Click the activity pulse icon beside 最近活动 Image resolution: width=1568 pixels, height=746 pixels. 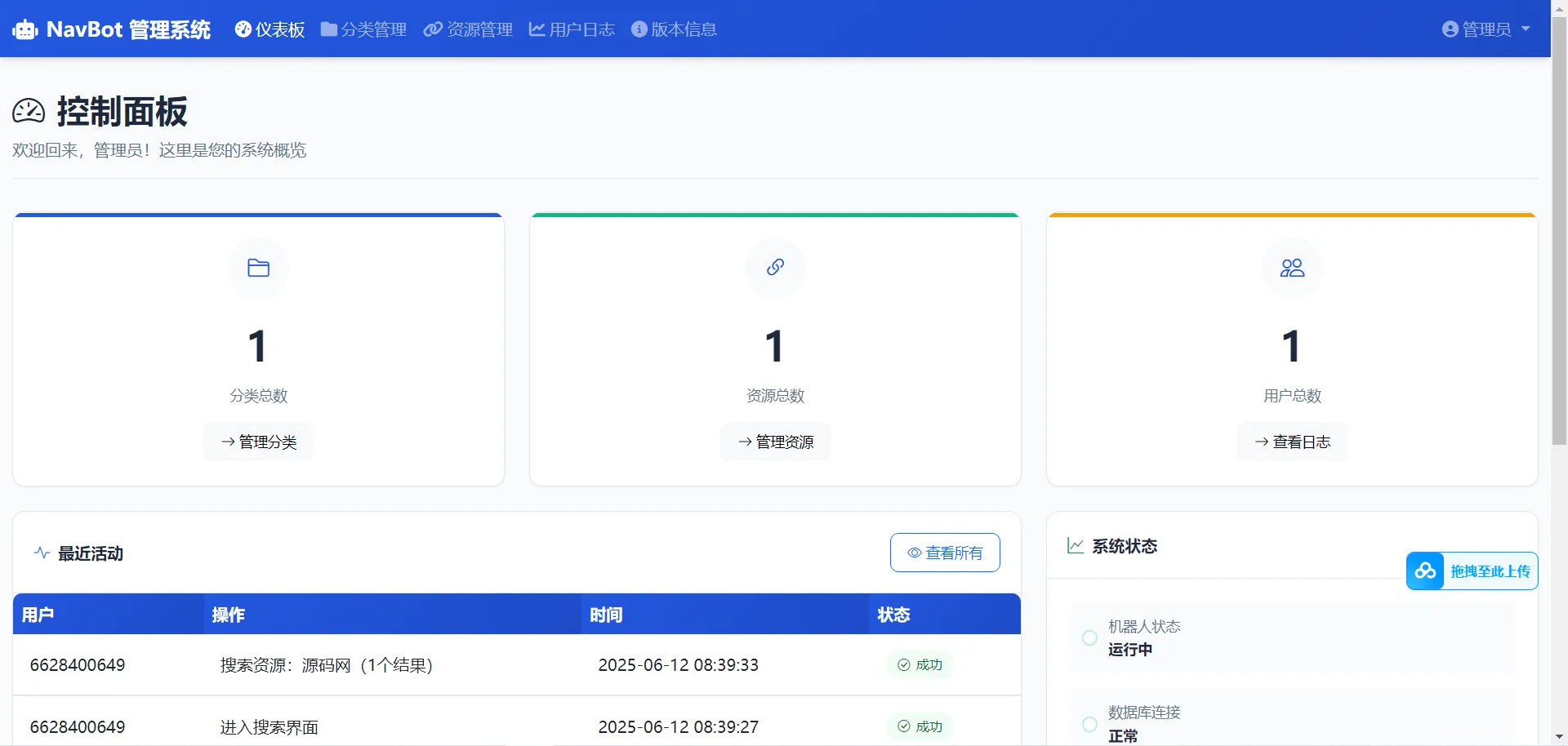click(x=42, y=553)
